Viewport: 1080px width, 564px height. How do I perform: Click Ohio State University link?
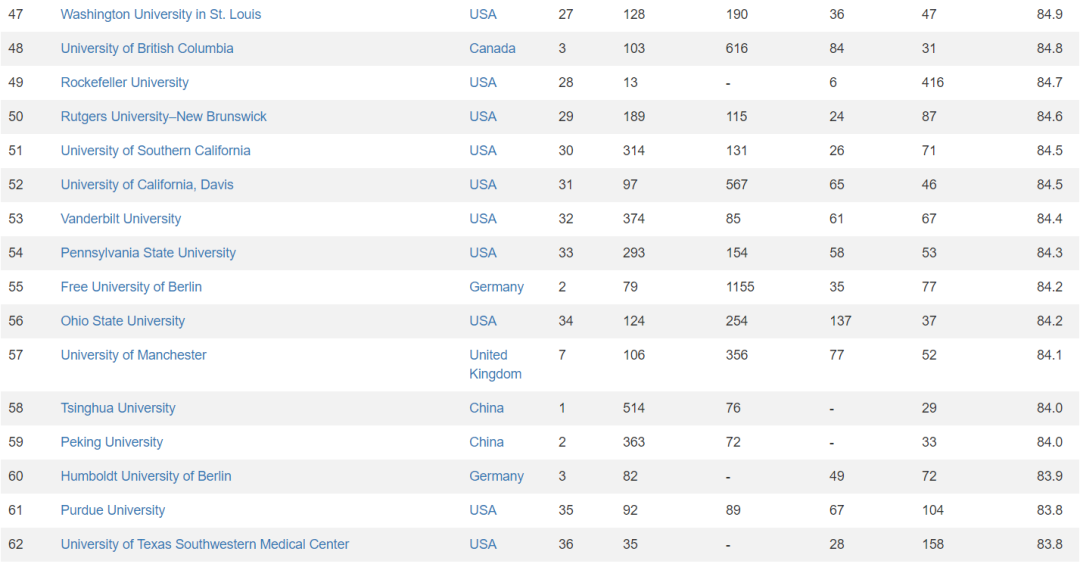click(x=123, y=321)
